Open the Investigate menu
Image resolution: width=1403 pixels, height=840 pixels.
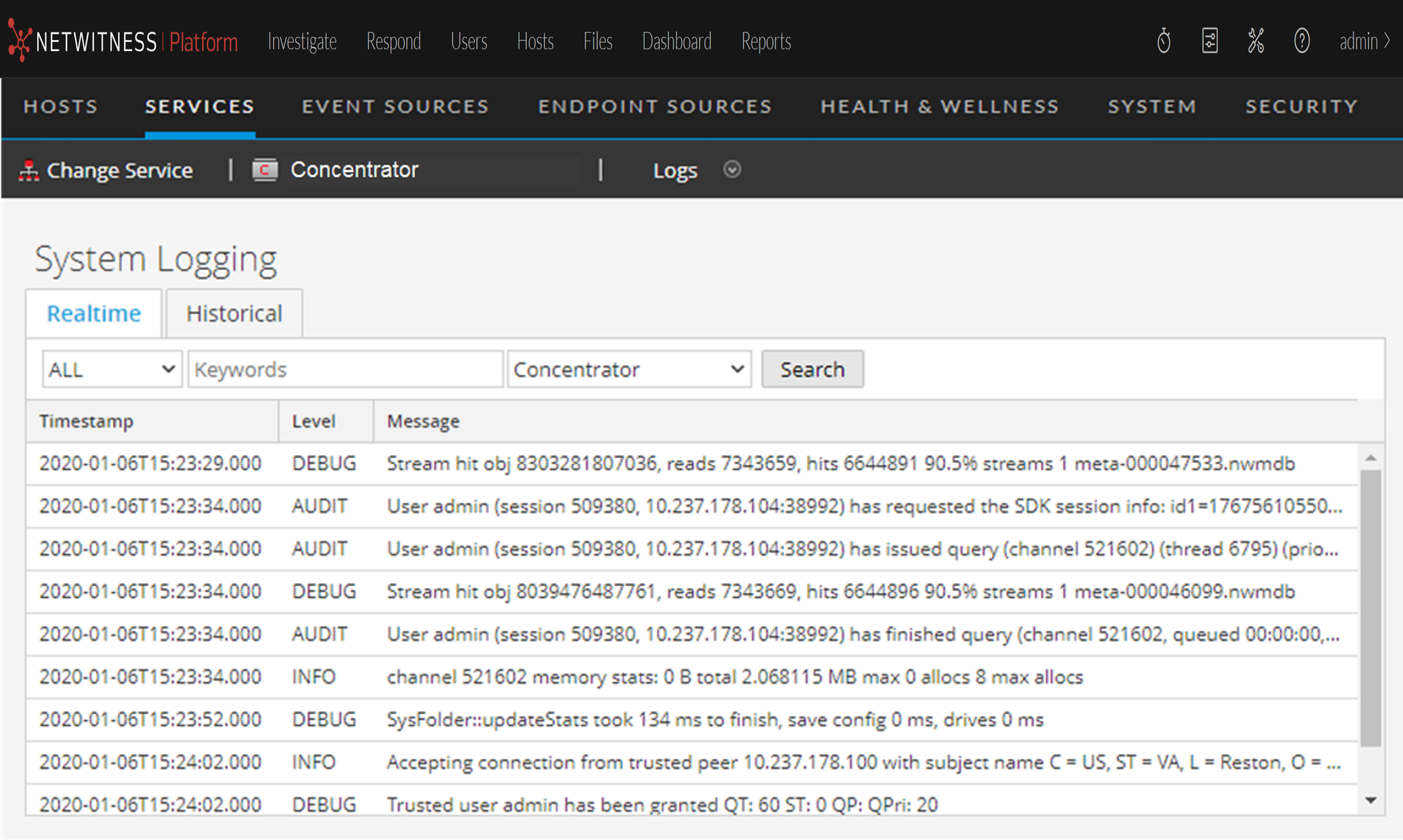pos(302,41)
